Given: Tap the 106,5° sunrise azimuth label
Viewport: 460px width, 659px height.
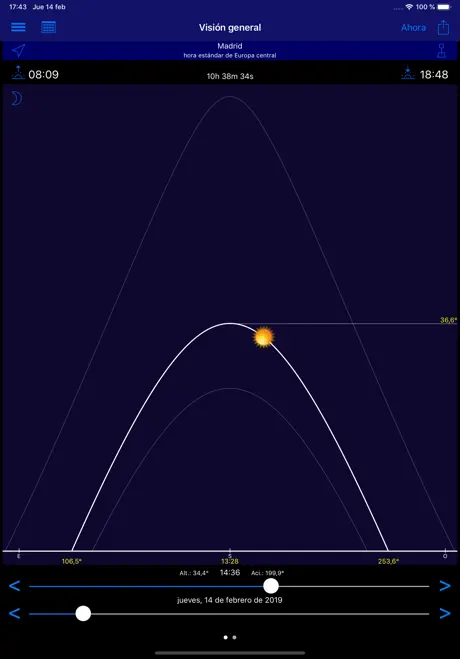Looking at the screenshot, I should point(71,561).
